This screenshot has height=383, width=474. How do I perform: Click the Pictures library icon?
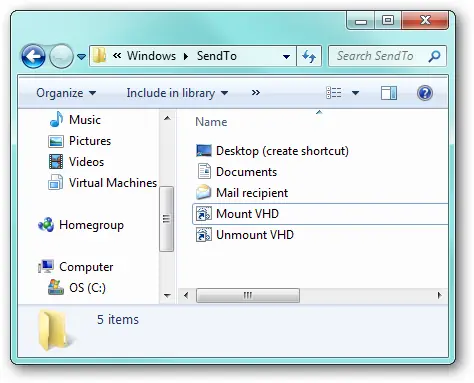point(56,141)
